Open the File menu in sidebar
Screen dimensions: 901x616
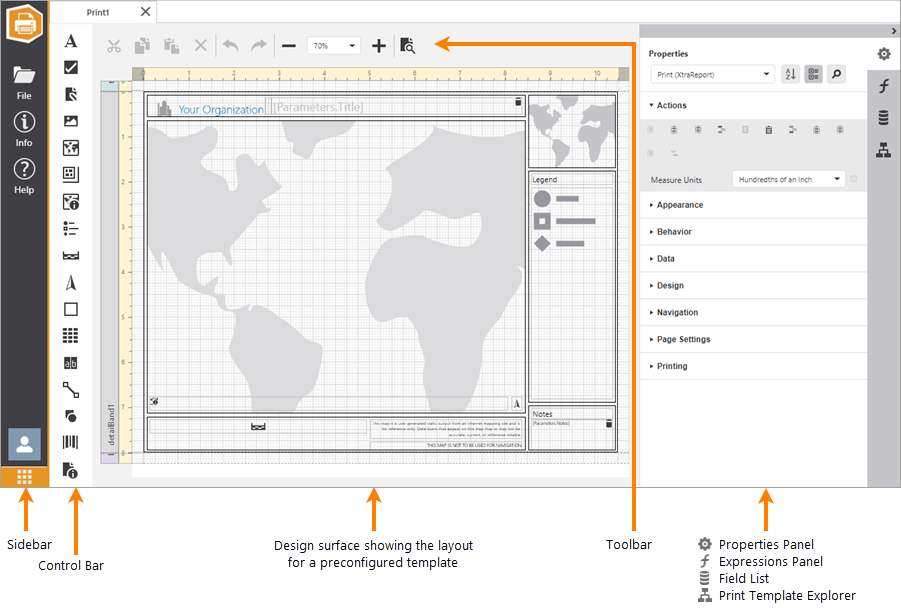tap(24, 81)
